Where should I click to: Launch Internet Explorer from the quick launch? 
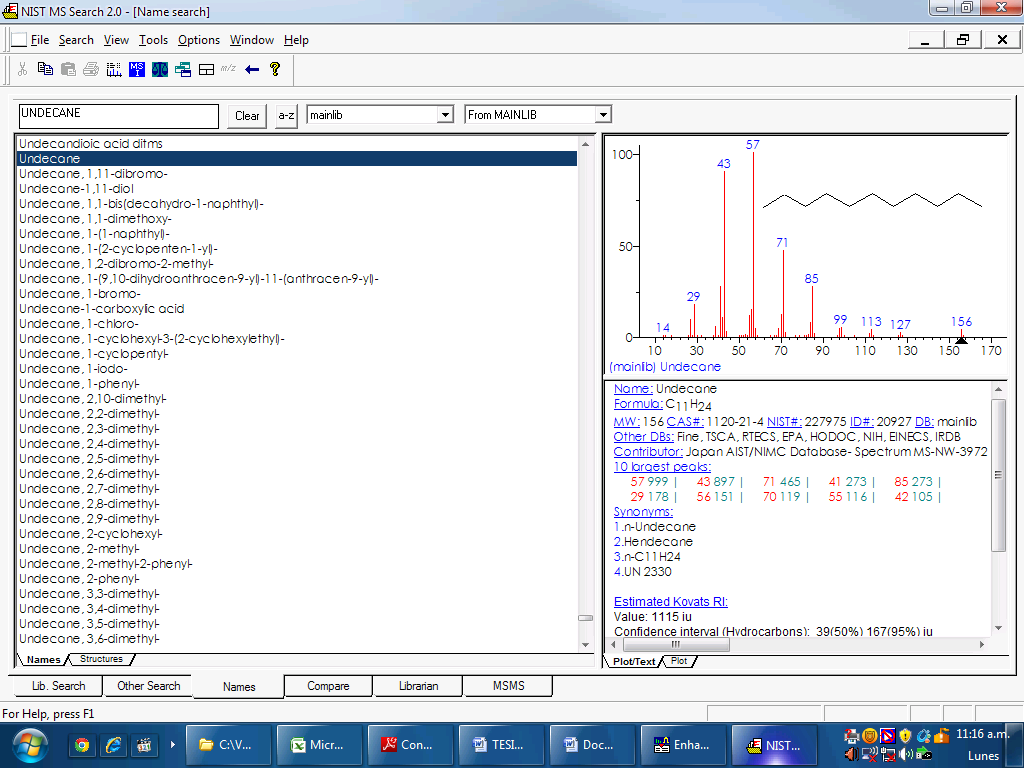click(113, 745)
